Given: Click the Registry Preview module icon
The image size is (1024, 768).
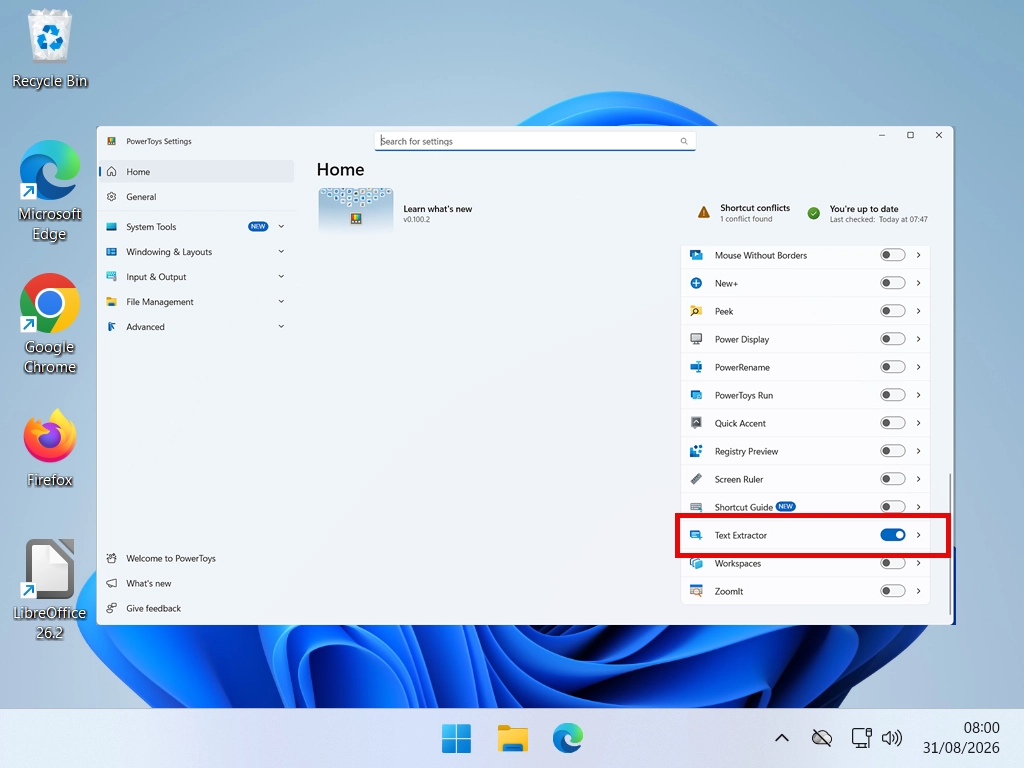Looking at the screenshot, I should [x=696, y=451].
